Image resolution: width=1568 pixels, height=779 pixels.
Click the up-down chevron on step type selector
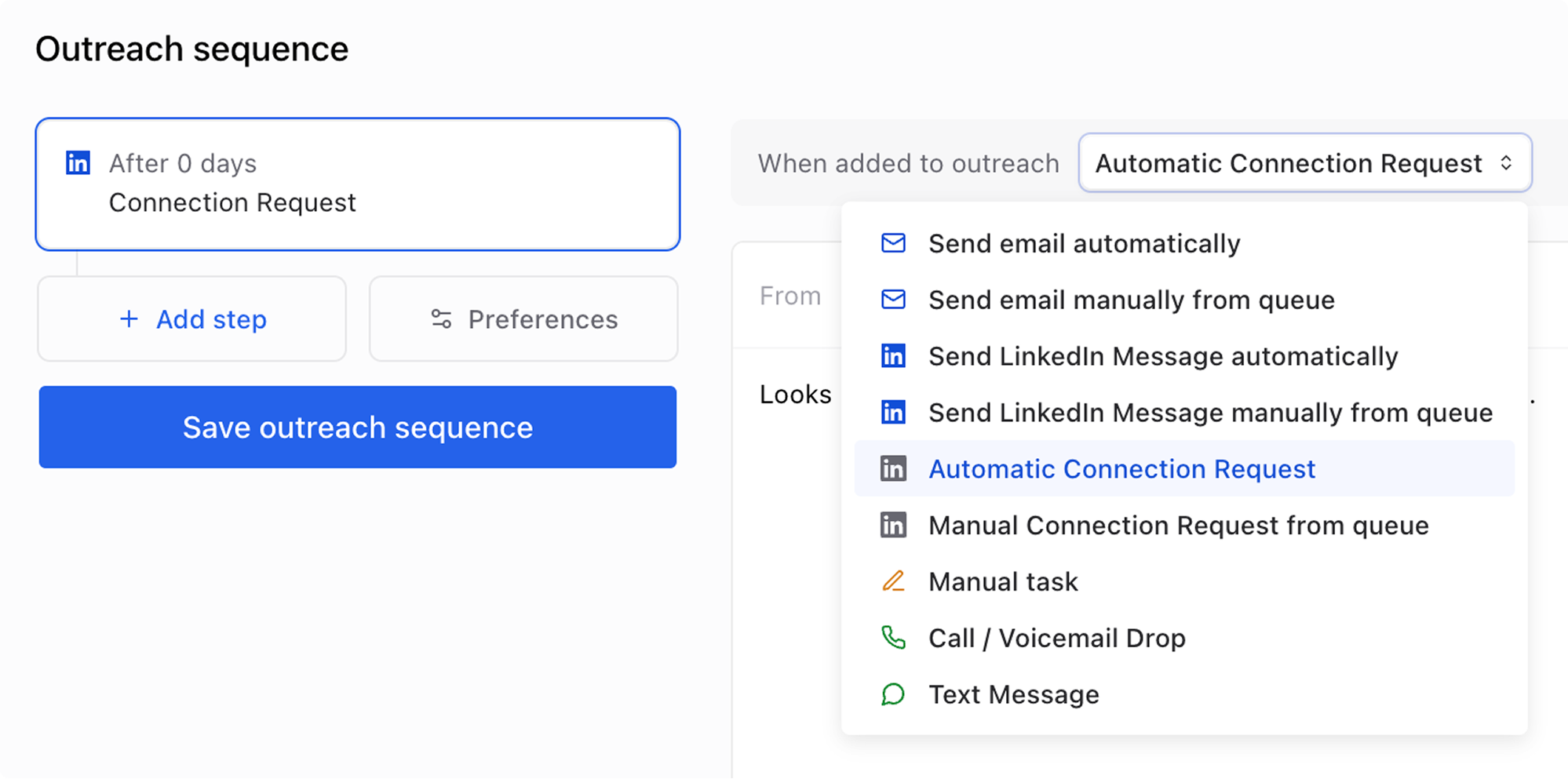pos(1505,163)
